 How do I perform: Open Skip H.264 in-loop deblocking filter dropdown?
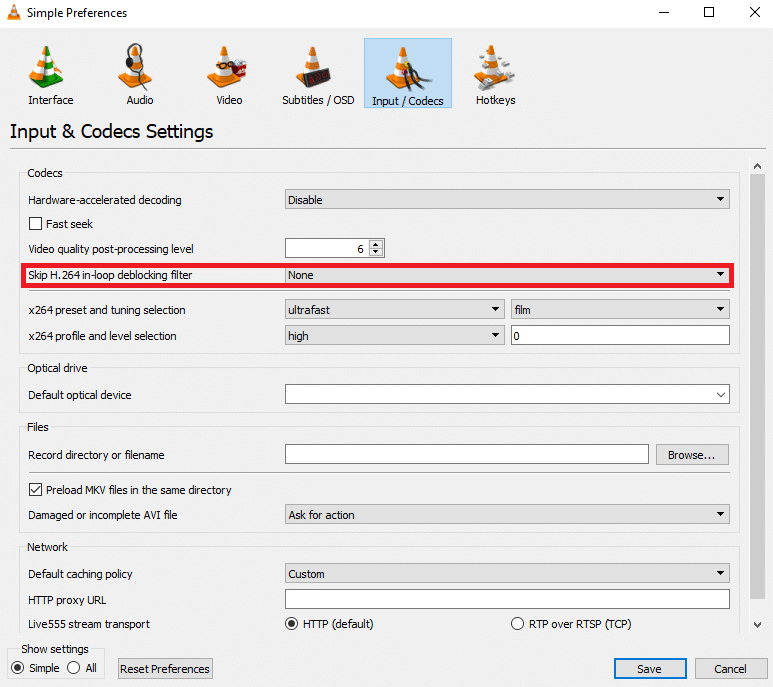pos(507,275)
